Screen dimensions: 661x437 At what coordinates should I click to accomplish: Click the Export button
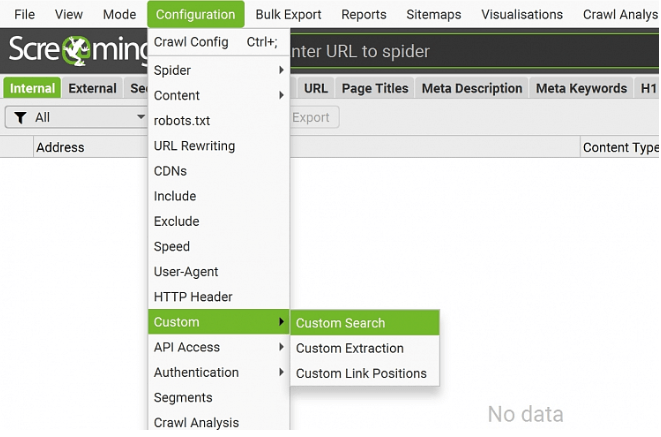[x=311, y=118]
